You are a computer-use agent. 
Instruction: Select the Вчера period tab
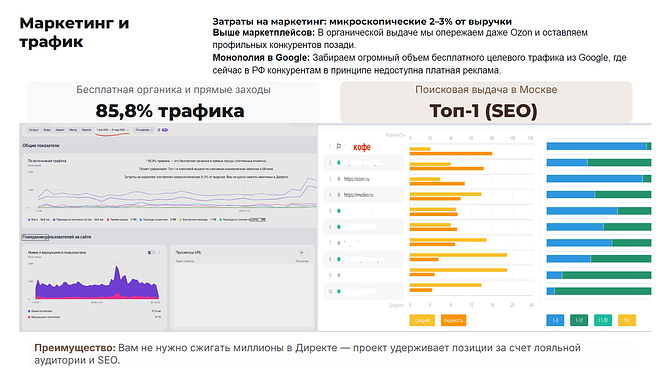coord(47,130)
